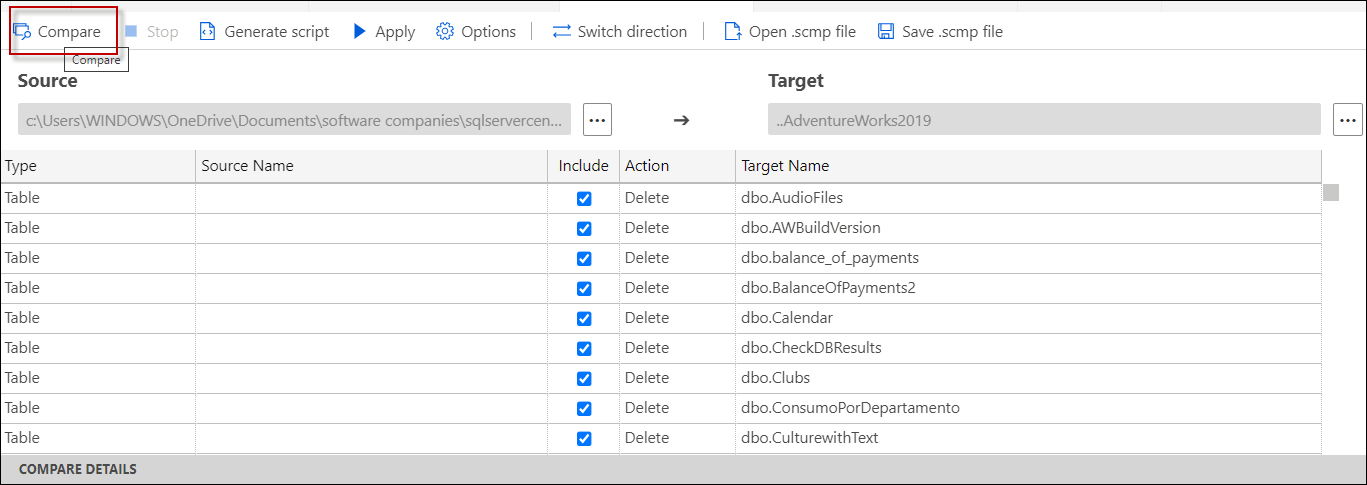Click the Stop comparison icon
The image size is (1367, 485).
click(131, 31)
